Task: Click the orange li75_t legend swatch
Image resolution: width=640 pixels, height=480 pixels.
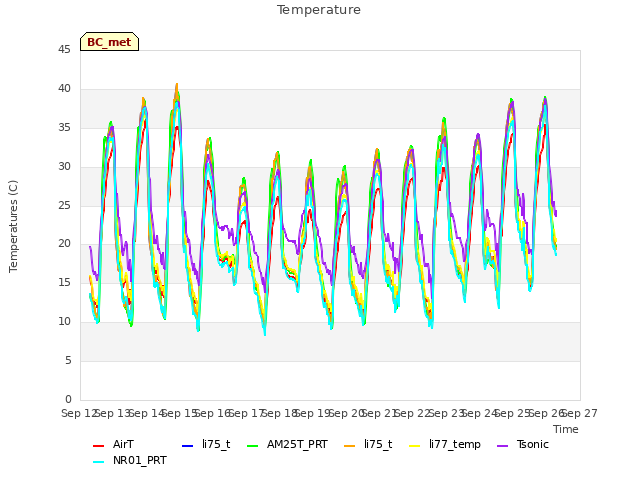Action: click(350, 446)
